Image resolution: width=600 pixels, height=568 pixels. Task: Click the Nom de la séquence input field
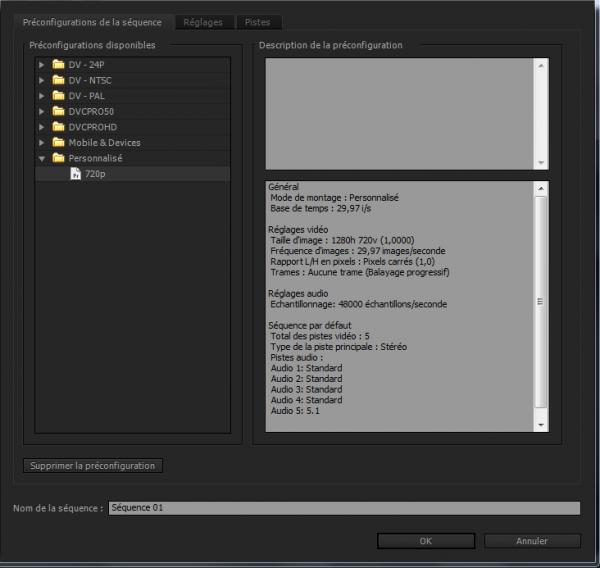(344, 508)
